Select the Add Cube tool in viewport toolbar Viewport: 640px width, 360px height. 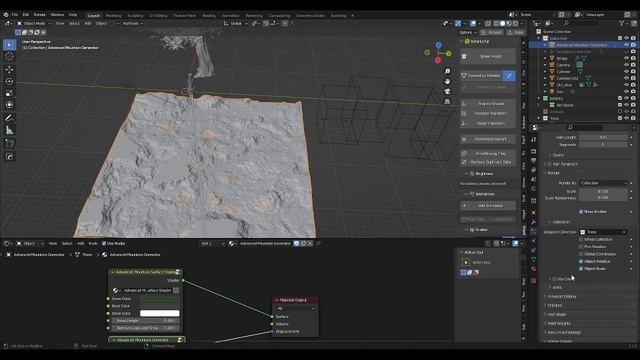[x=9, y=143]
